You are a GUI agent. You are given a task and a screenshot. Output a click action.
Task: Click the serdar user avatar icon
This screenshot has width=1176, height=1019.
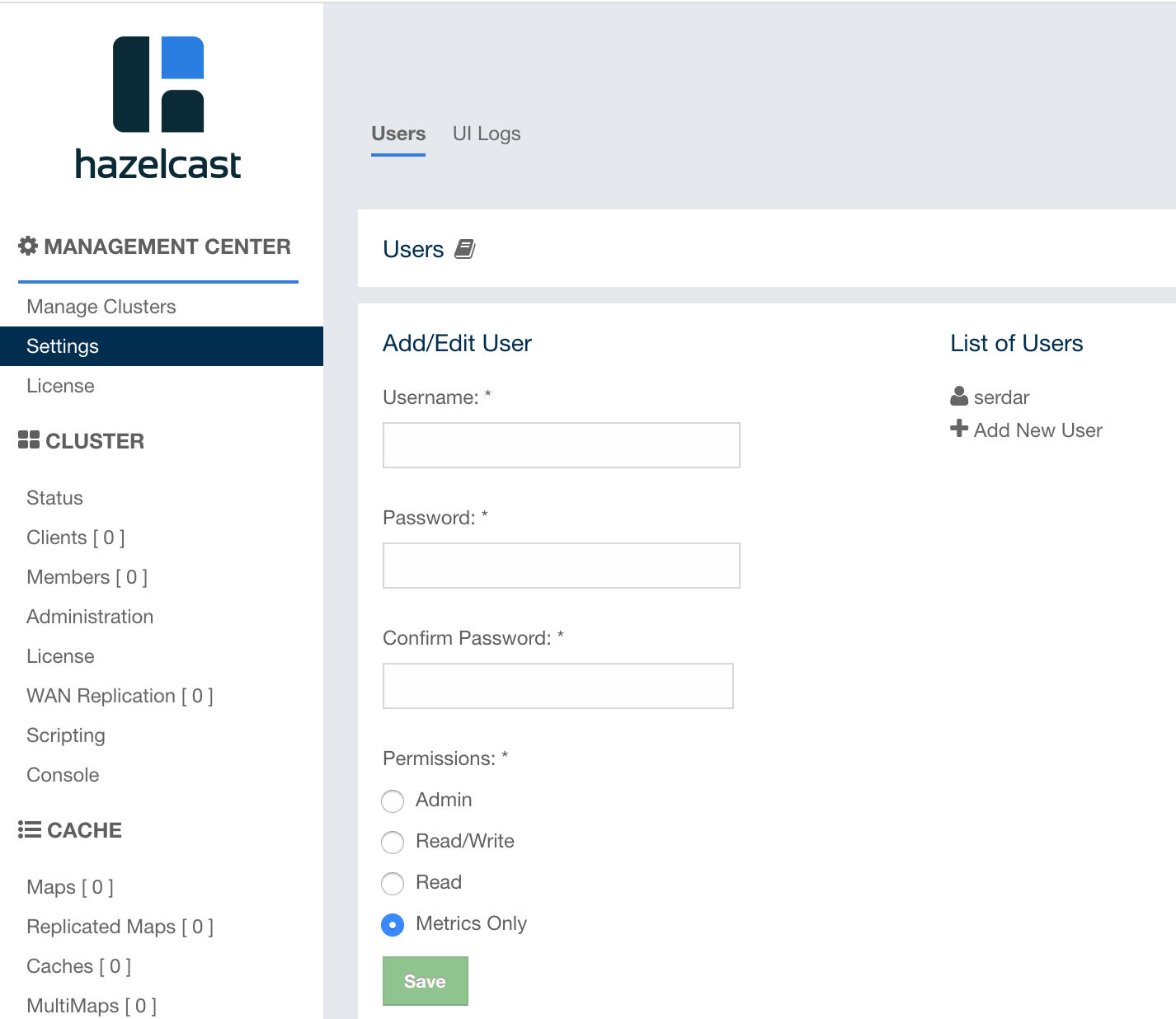point(959,397)
